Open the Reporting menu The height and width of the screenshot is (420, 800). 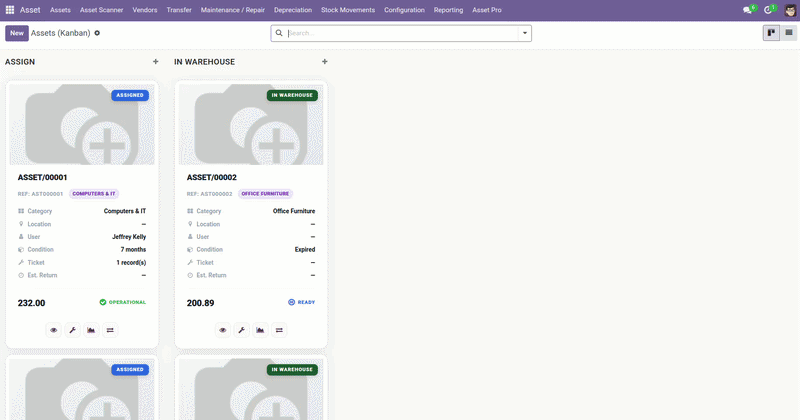[448, 10]
